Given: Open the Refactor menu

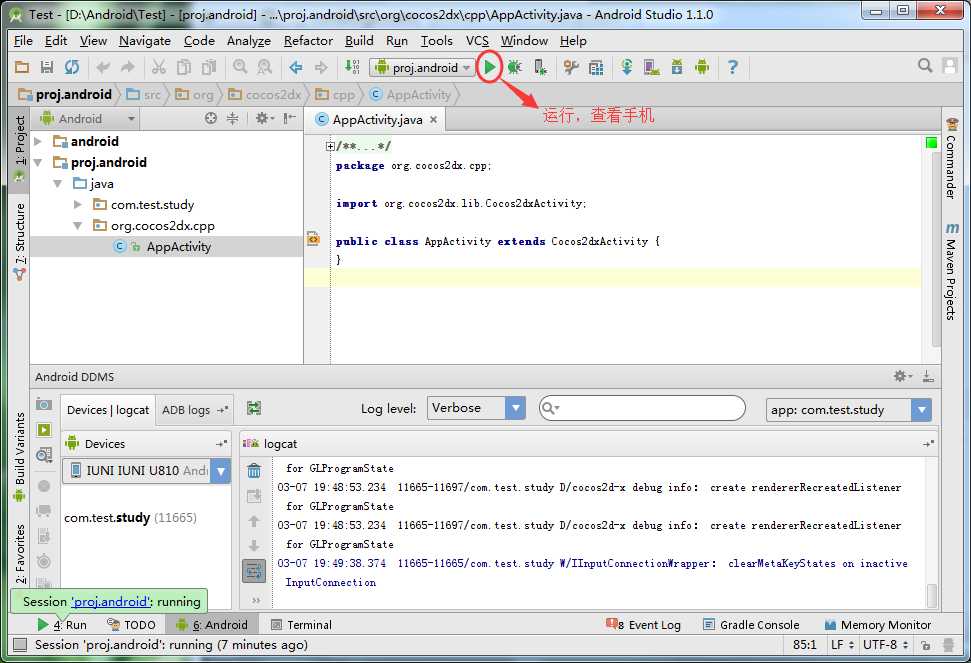Looking at the screenshot, I should coord(308,41).
